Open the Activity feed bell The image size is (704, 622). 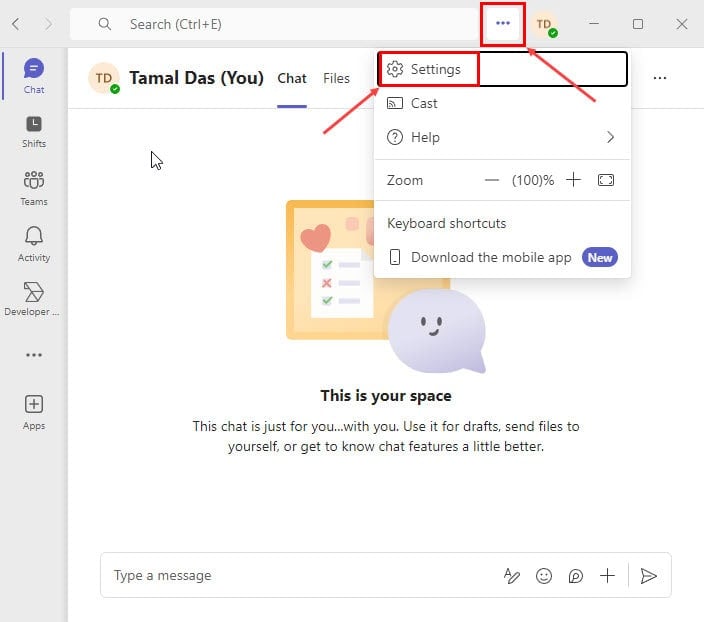(x=34, y=244)
